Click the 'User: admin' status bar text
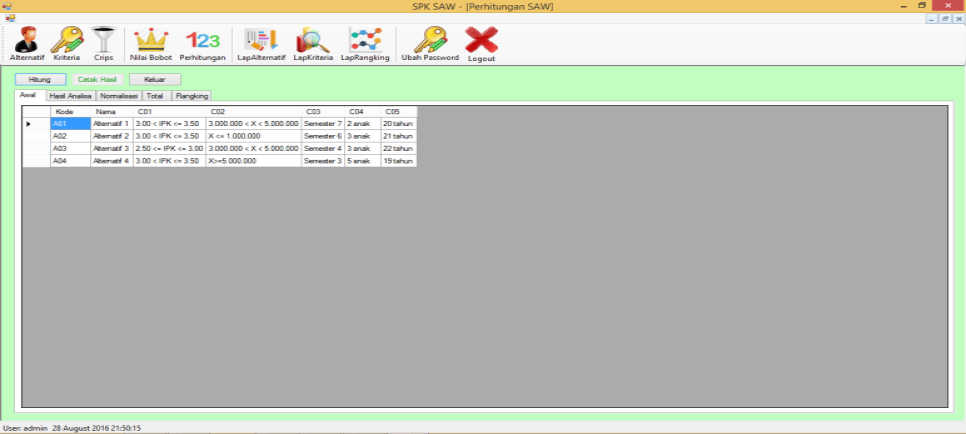This screenshot has width=966, height=434. point(25,428)
